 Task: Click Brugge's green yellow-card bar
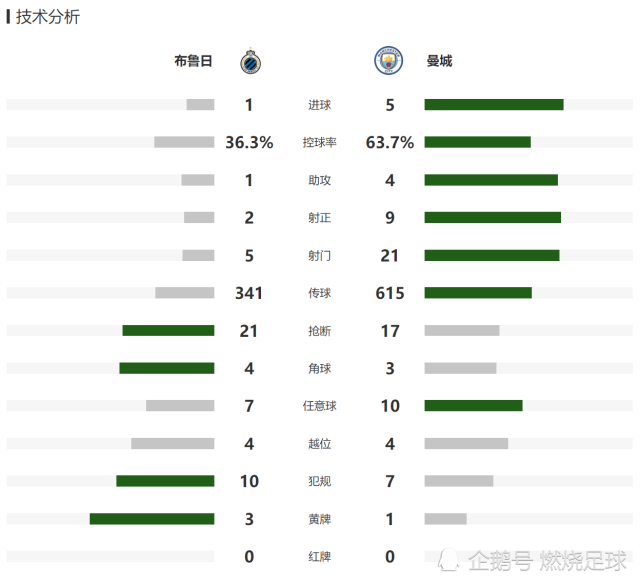[152, 519]
